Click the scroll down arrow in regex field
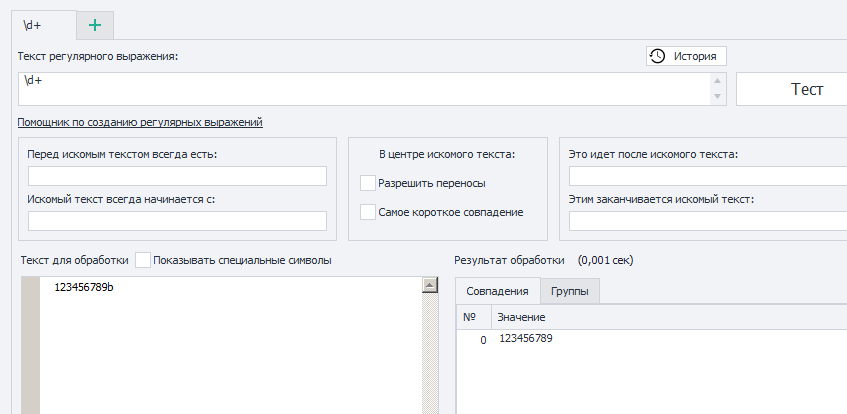This screenshot has width=847, height=414. 717,96
